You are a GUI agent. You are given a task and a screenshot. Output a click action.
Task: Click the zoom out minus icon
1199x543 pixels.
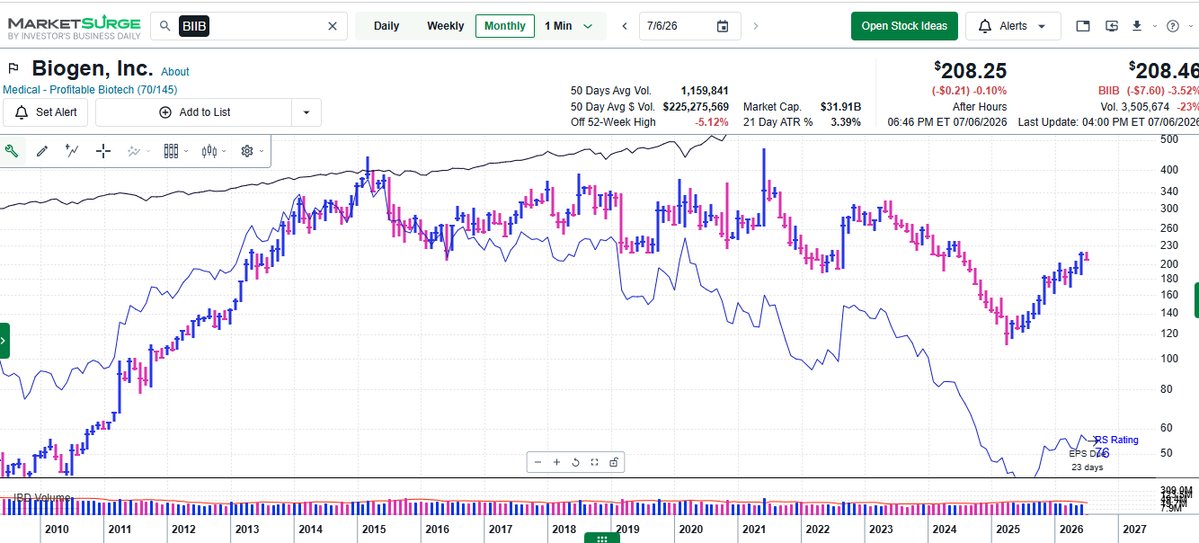[x=538, y=462]
